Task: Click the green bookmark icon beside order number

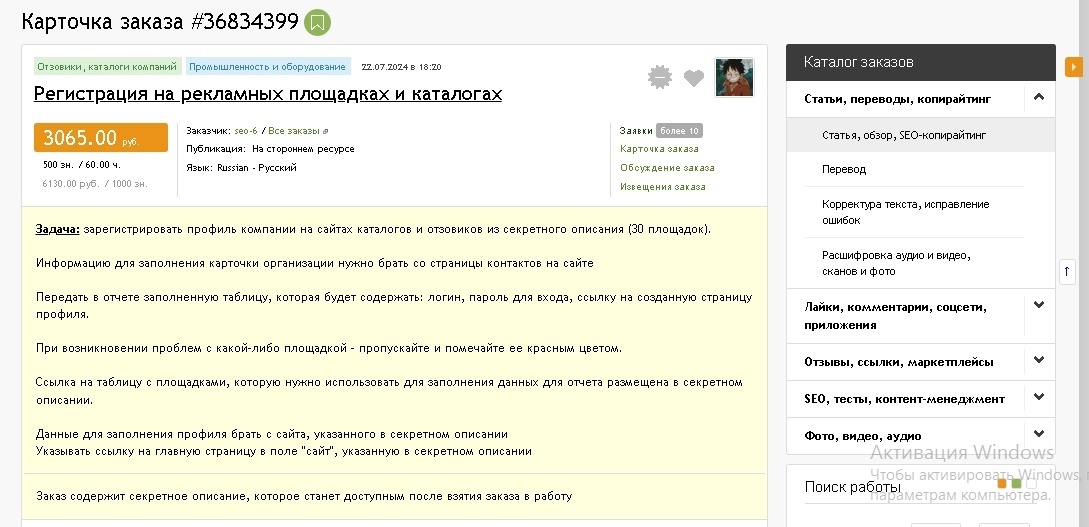Action: coord(317,23)
